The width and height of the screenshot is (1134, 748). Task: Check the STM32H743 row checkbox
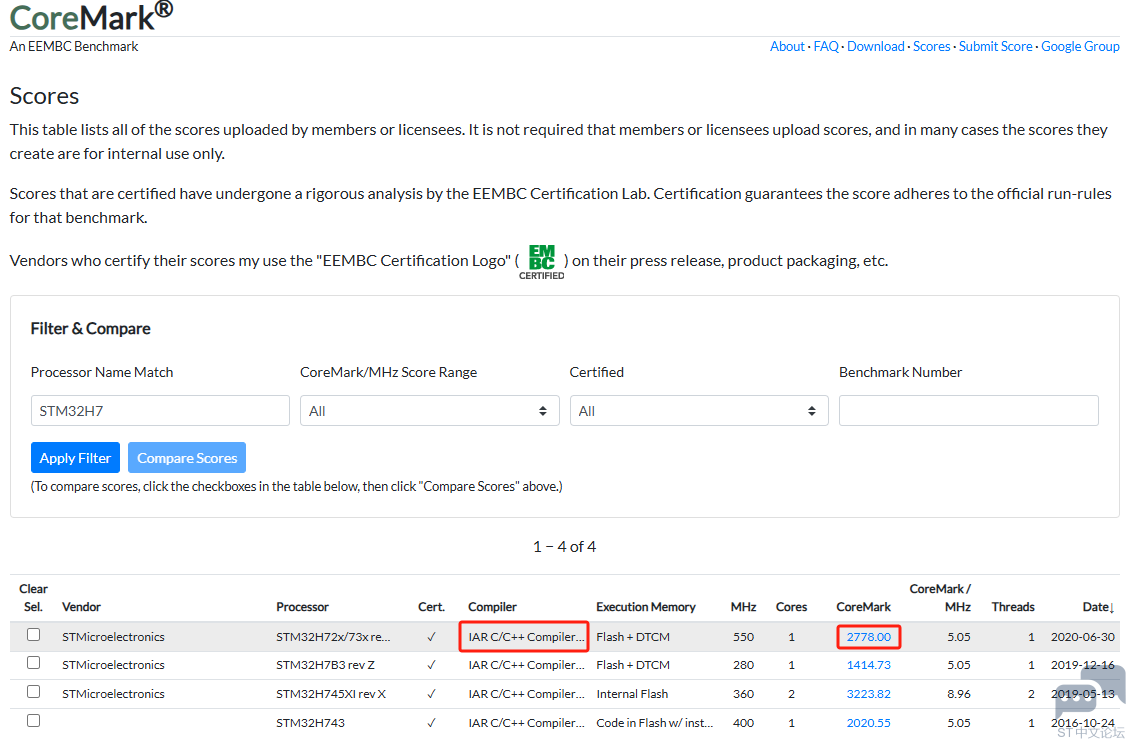tap(33, 721)
